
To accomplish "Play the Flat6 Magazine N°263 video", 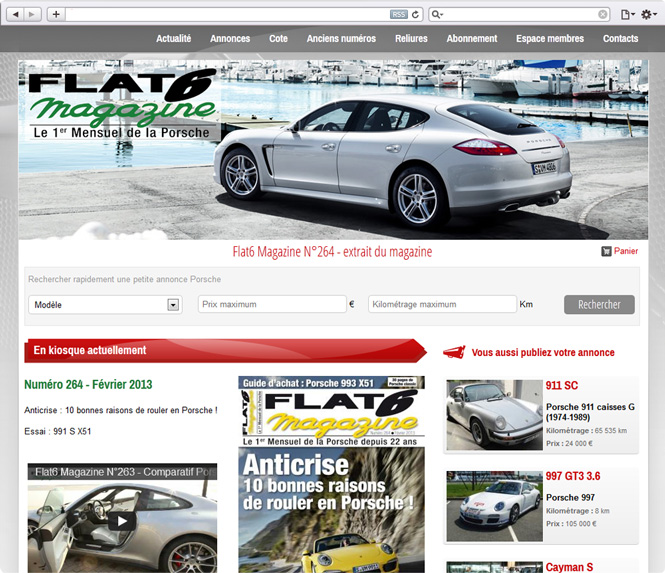I will pos(122,521).
